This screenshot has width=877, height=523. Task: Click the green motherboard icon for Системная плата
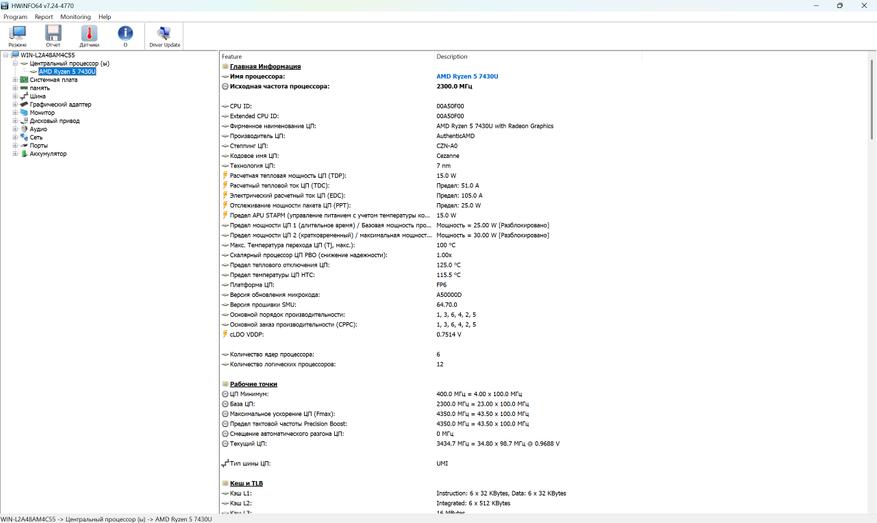click(x=24, y=79)
